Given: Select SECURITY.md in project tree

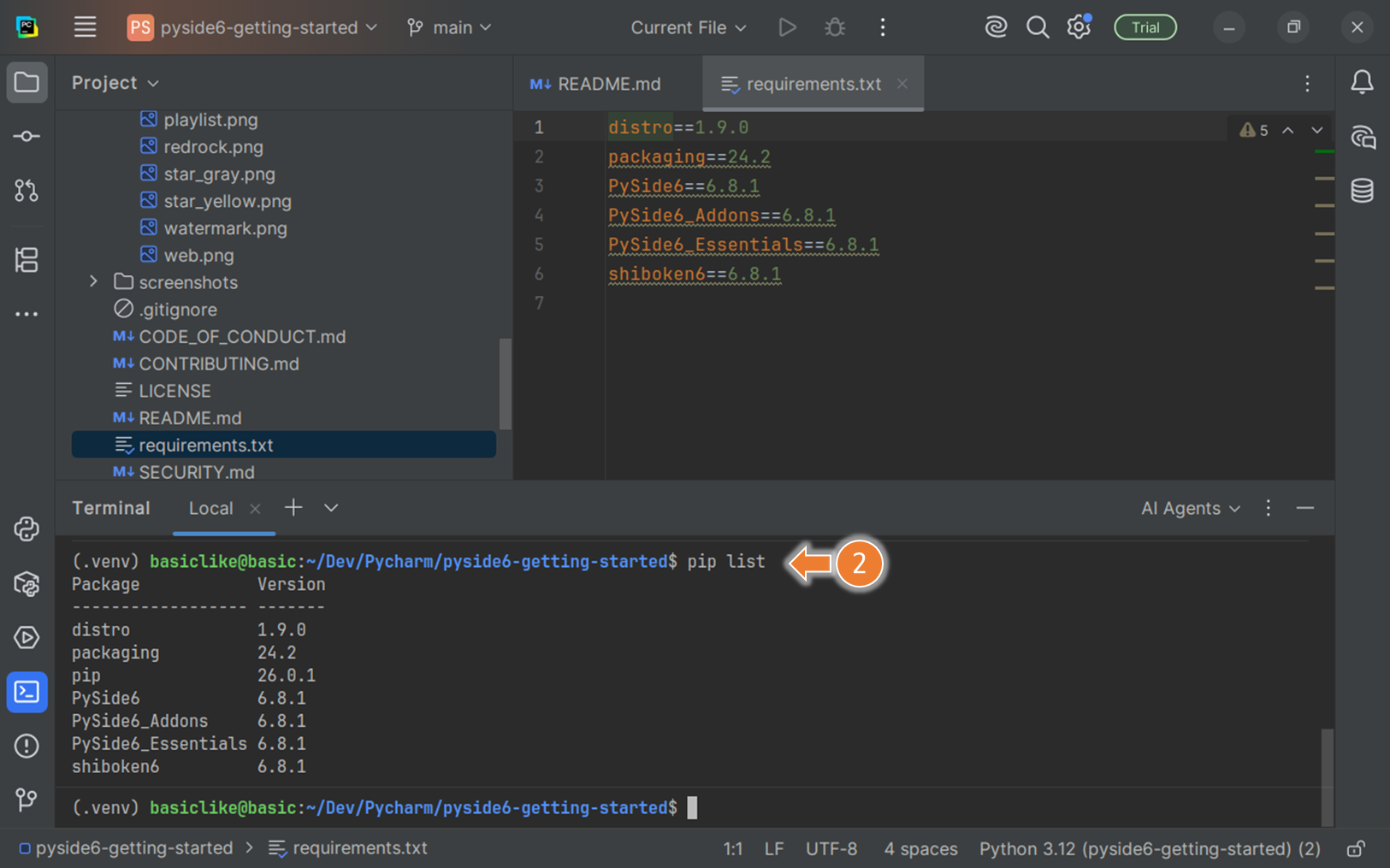Looking at the screenshot, I should point(197,472).
